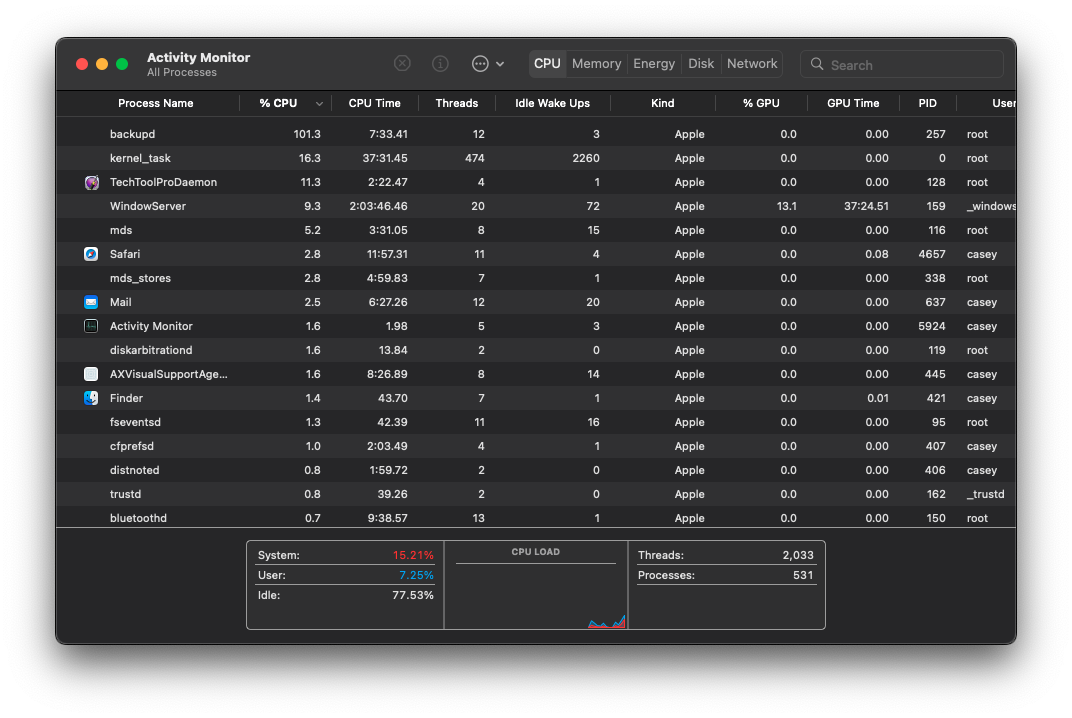Click the green zoom window button
This screenshot has height=718, width=1072.
tap(122, 64)
